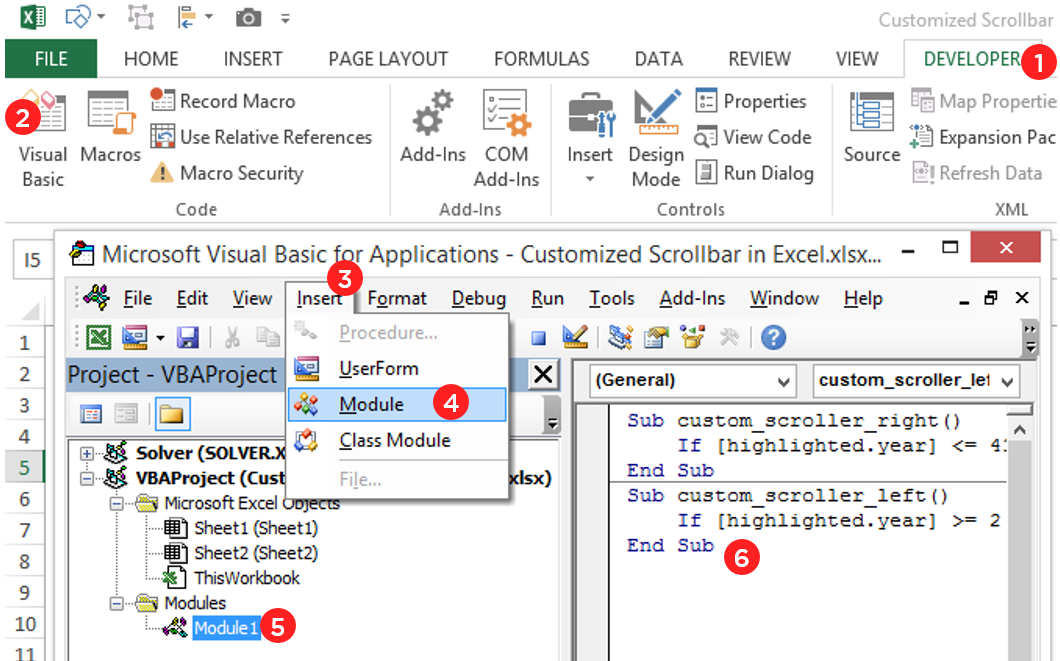Viewport: 1060px width, 661px height.
Task: Open the REVIEW ribbon tab
Action: (x=759, y=59)
